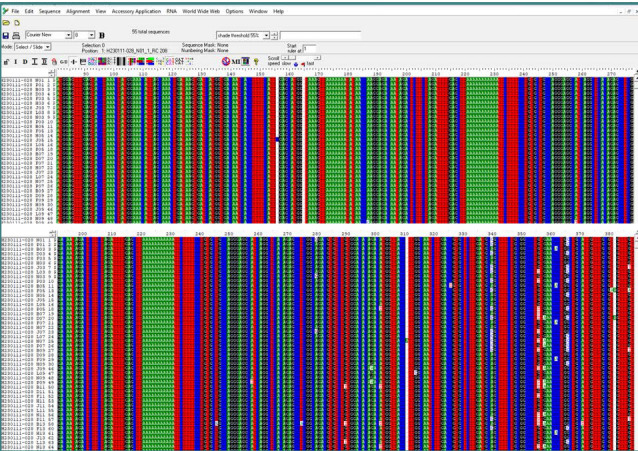Open the File menu
This screenshot has height=451, width=638.
15,11
